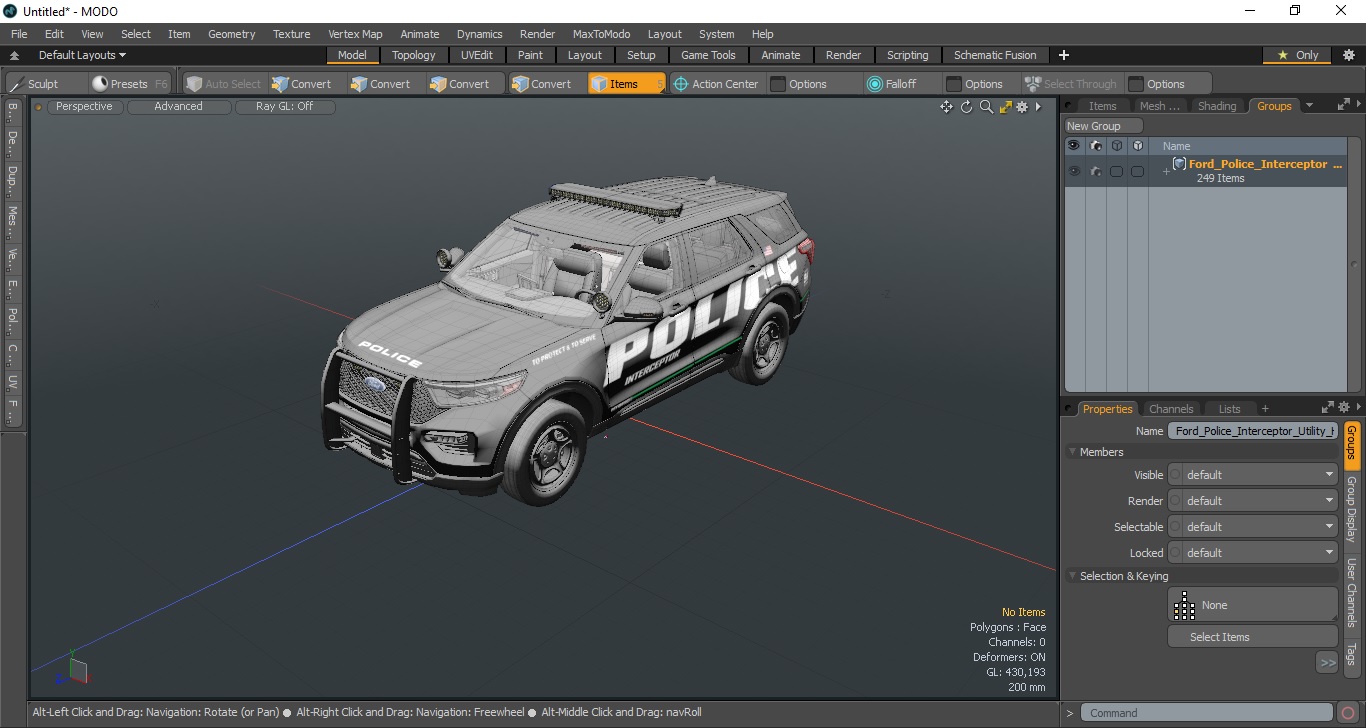Open the layout settings gear icon
The width and height of the screenshot is (1366, 728).
(x=1348, y=55)
